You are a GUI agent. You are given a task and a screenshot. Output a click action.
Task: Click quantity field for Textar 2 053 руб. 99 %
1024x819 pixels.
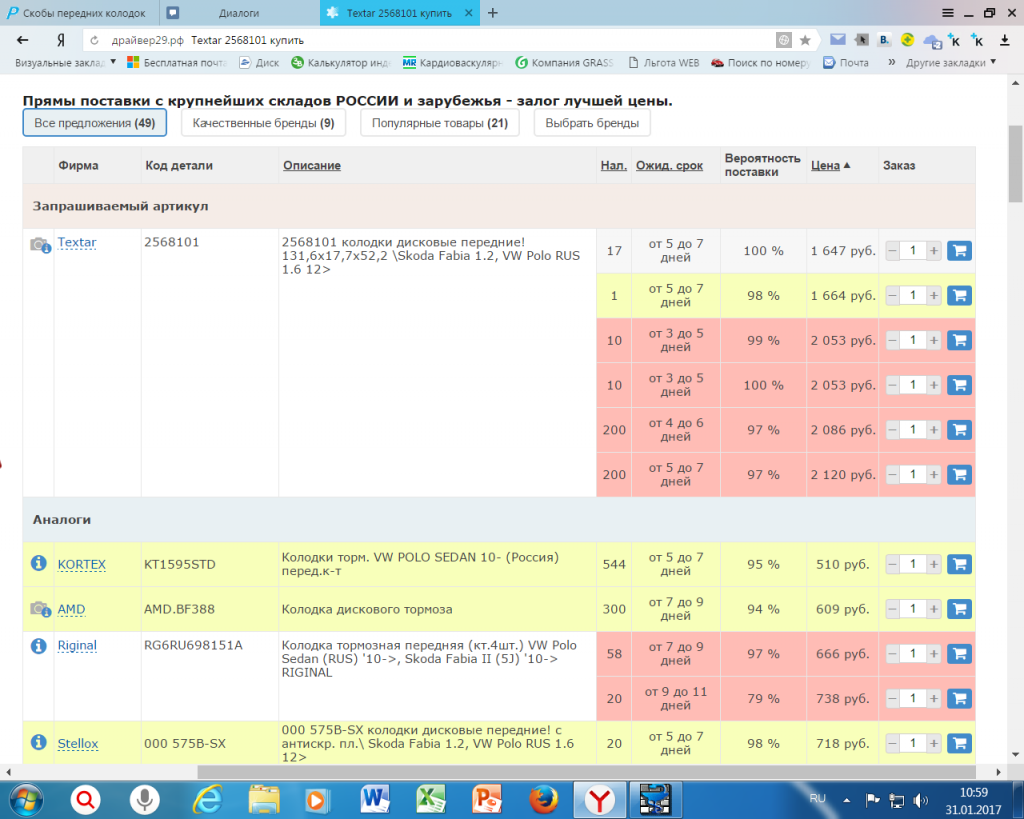tap(913, 340)
